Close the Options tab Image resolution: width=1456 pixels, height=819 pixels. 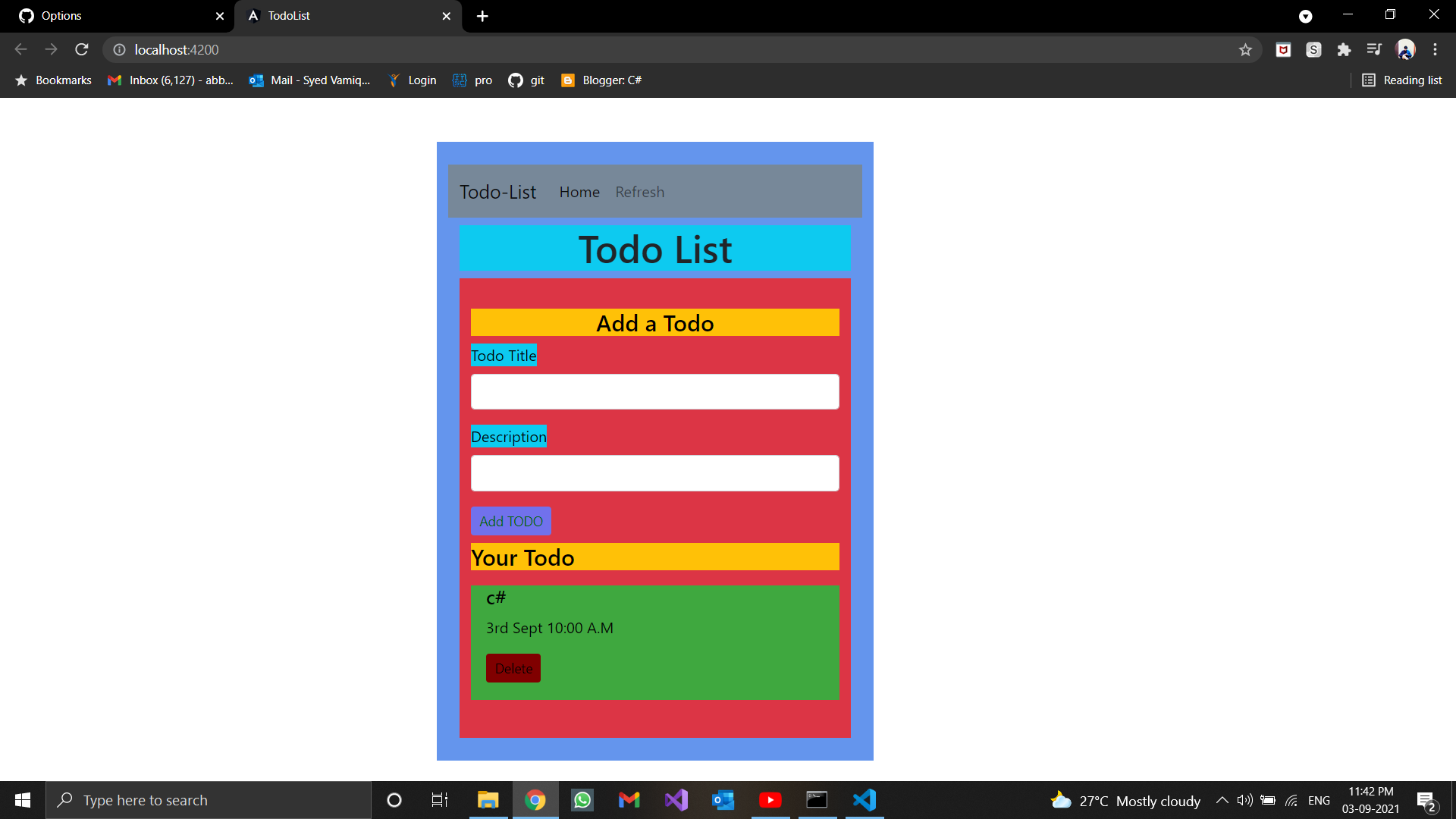click(220, 16)
